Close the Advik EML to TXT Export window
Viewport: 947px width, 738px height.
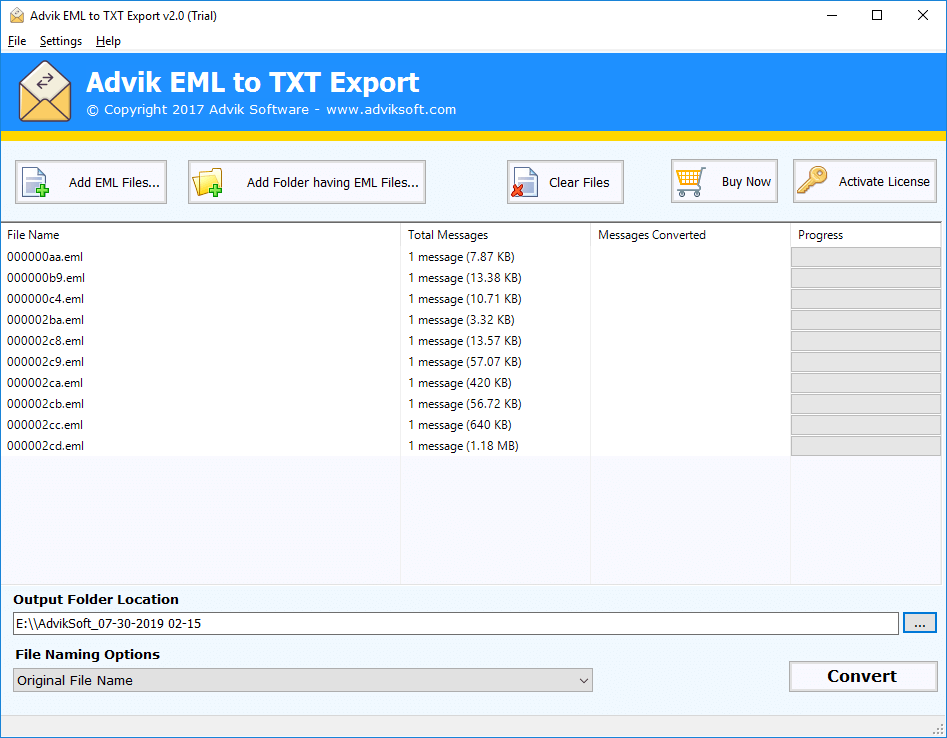pos(923,15)
